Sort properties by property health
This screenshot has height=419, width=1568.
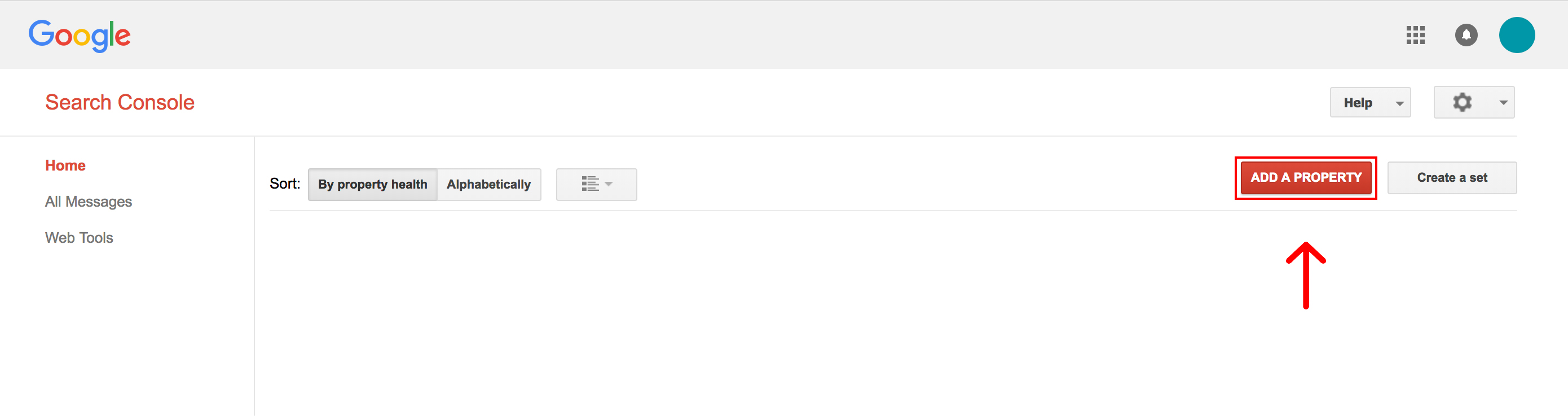(x=372, y=185)
